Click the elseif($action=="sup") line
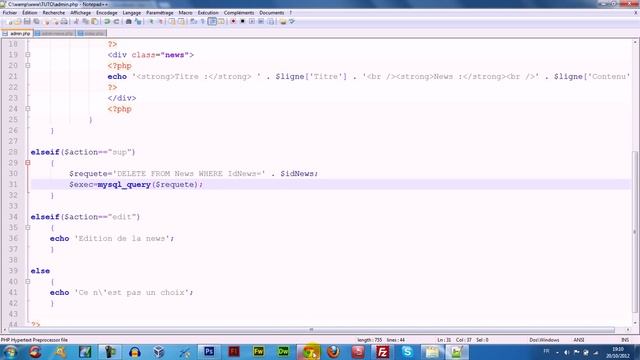Image resolution: width=640 pixels, height=360 pixels. pyautogui.click(x=83, y=152)
